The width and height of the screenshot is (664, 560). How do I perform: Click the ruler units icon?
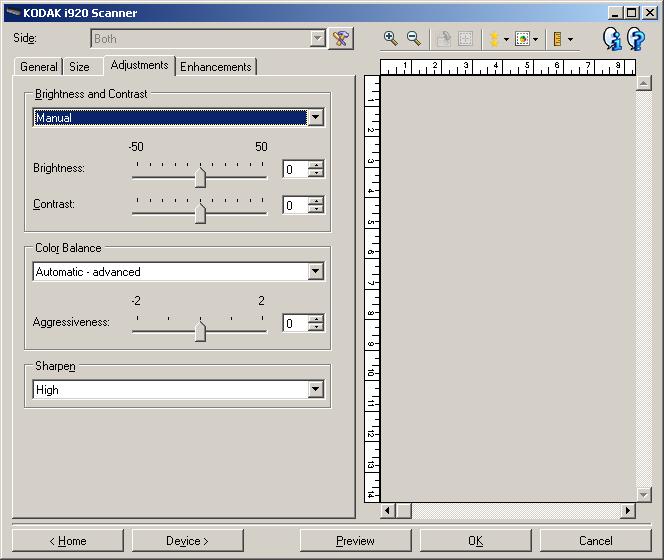[x=557, y=39]
